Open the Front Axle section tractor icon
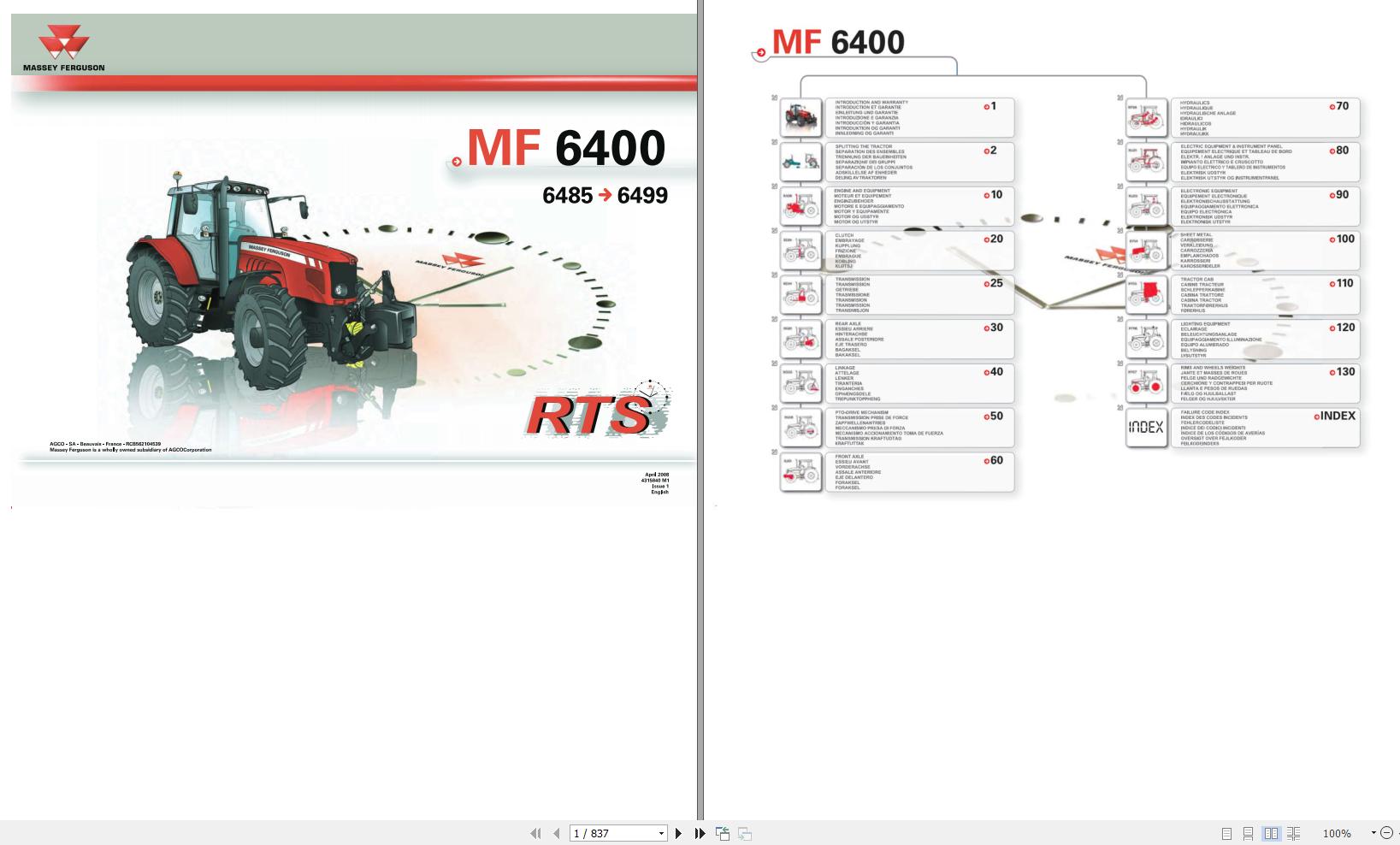Viewport: 1400px width, 845px height. pos(801,473)
